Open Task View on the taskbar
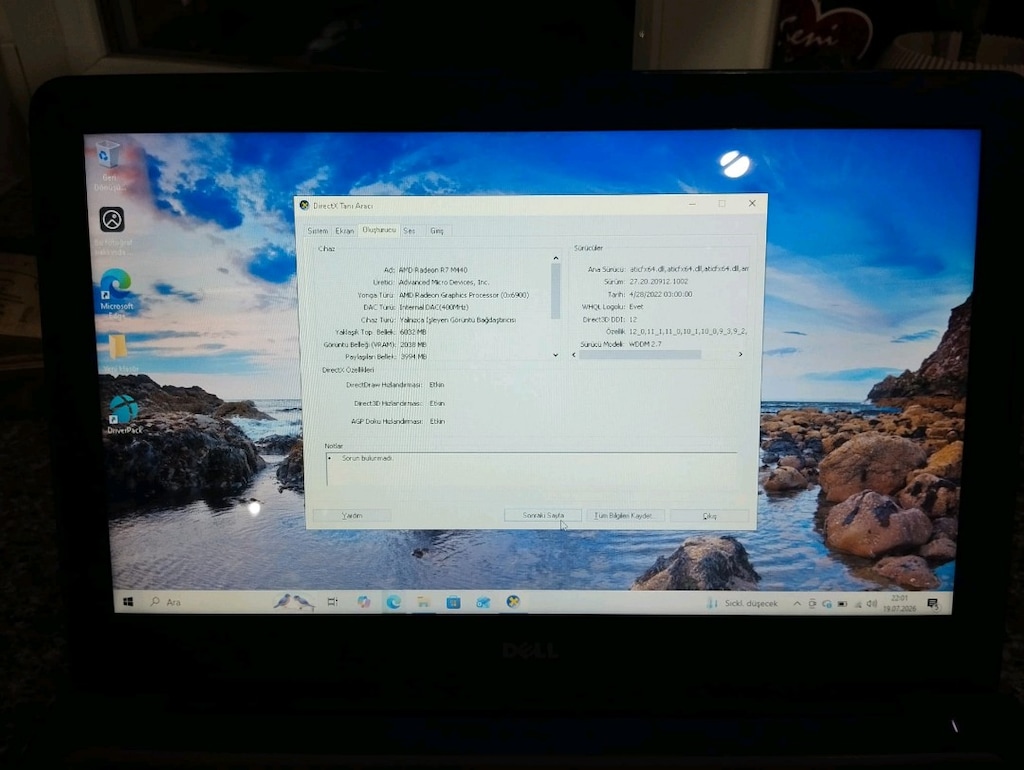Viewport: 1024px width, 770px height. click(332, 602)
